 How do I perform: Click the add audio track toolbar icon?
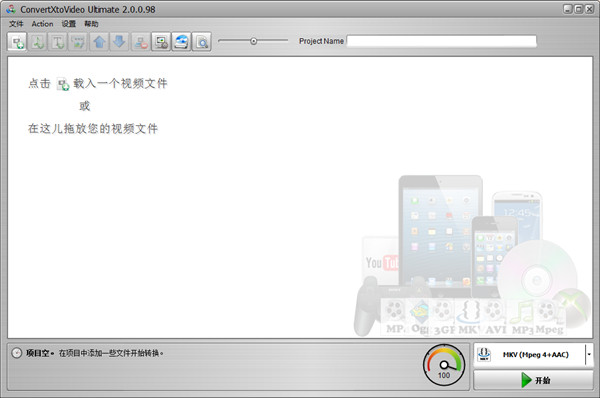(x=38, y=41)
